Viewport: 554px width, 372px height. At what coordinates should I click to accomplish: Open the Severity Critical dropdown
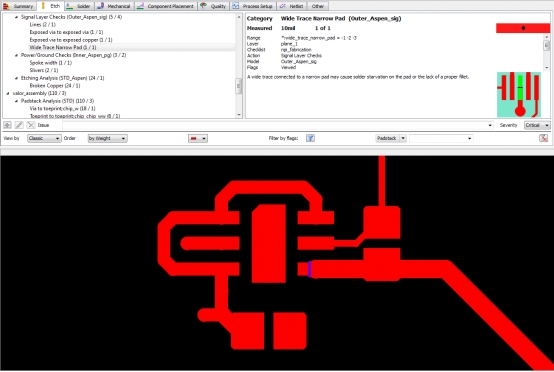(537, 125)
